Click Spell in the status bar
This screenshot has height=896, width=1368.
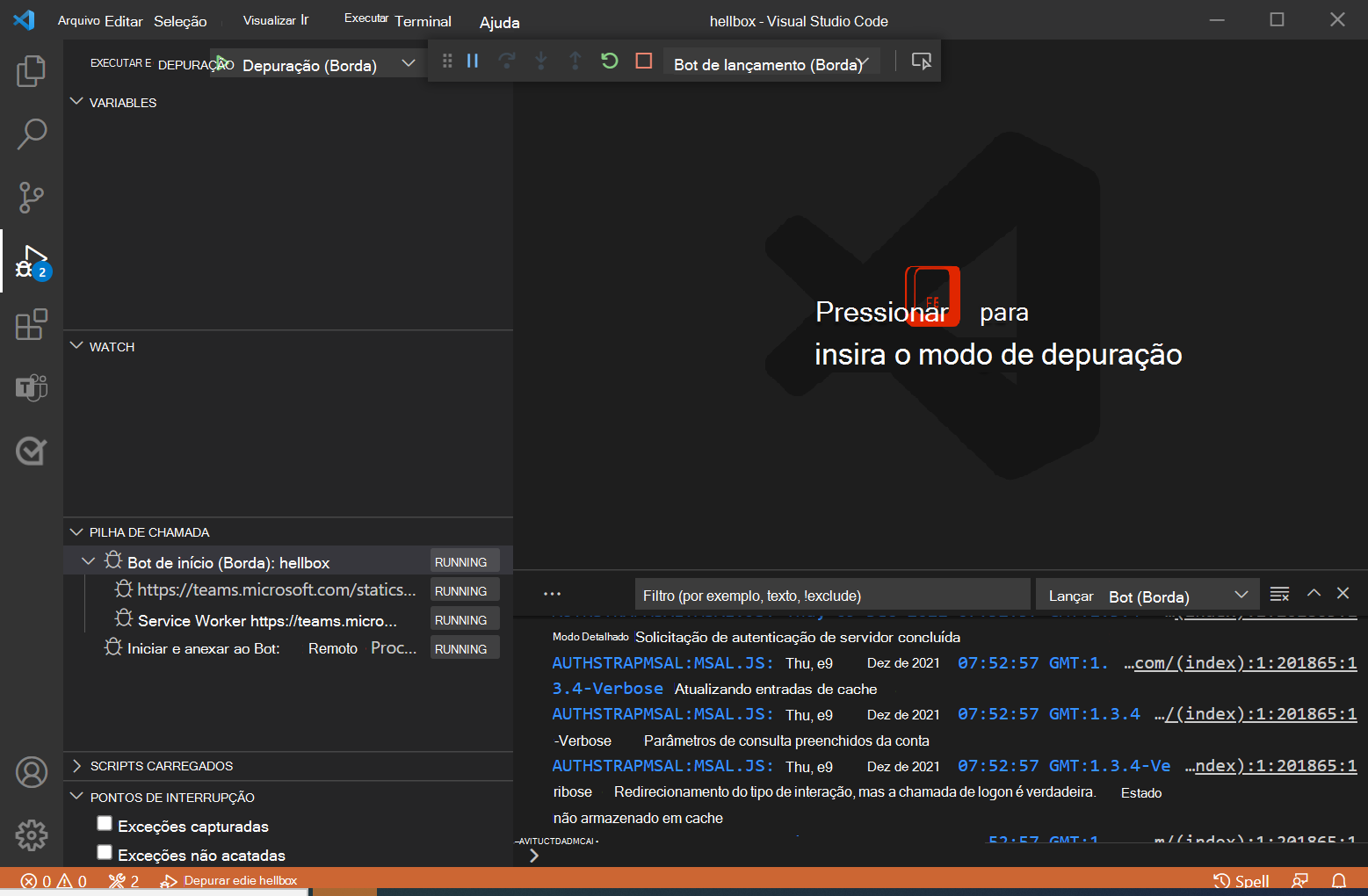(1241, 881)
